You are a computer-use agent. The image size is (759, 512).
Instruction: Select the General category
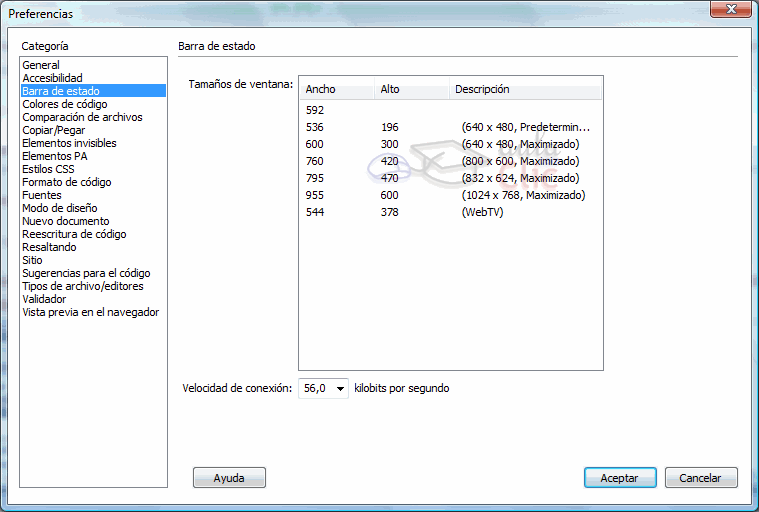click(41, 65)
